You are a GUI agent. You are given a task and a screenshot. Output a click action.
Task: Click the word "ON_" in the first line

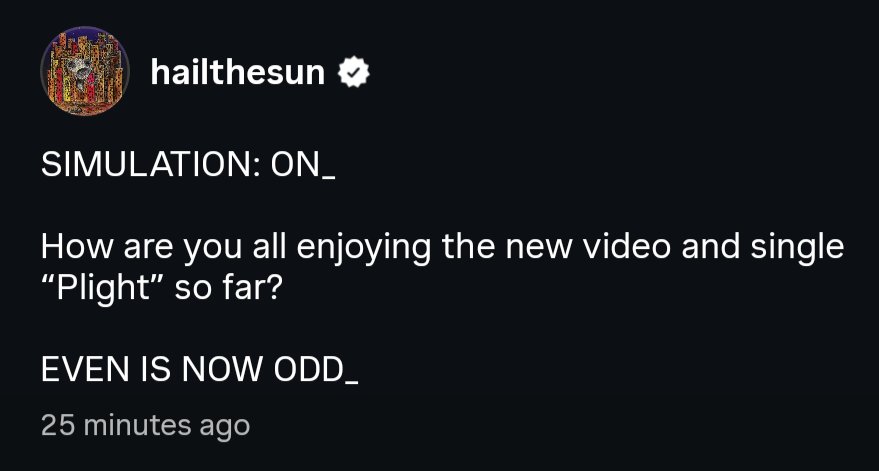(303, 167)
